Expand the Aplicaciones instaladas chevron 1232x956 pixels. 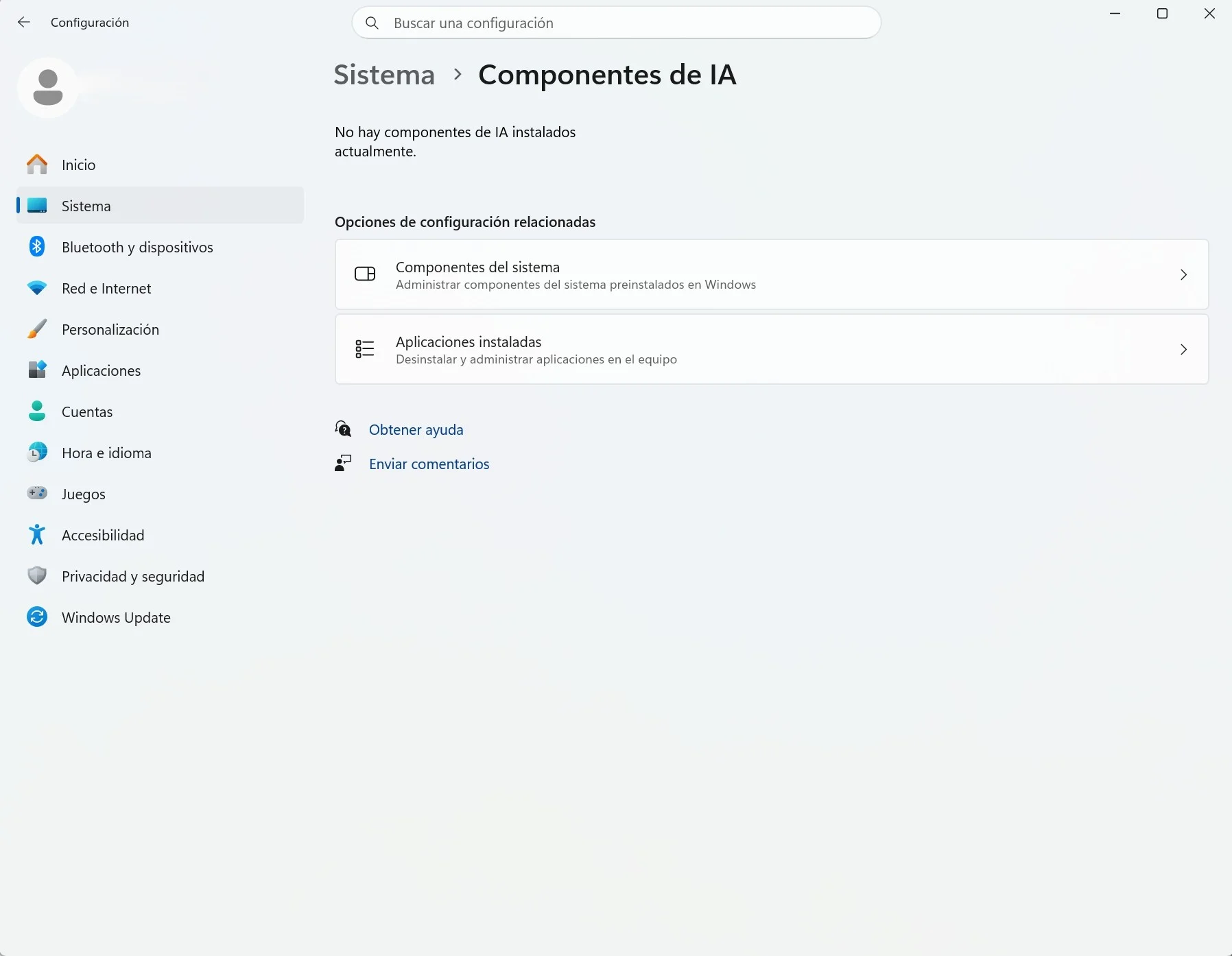point(1183,349)
